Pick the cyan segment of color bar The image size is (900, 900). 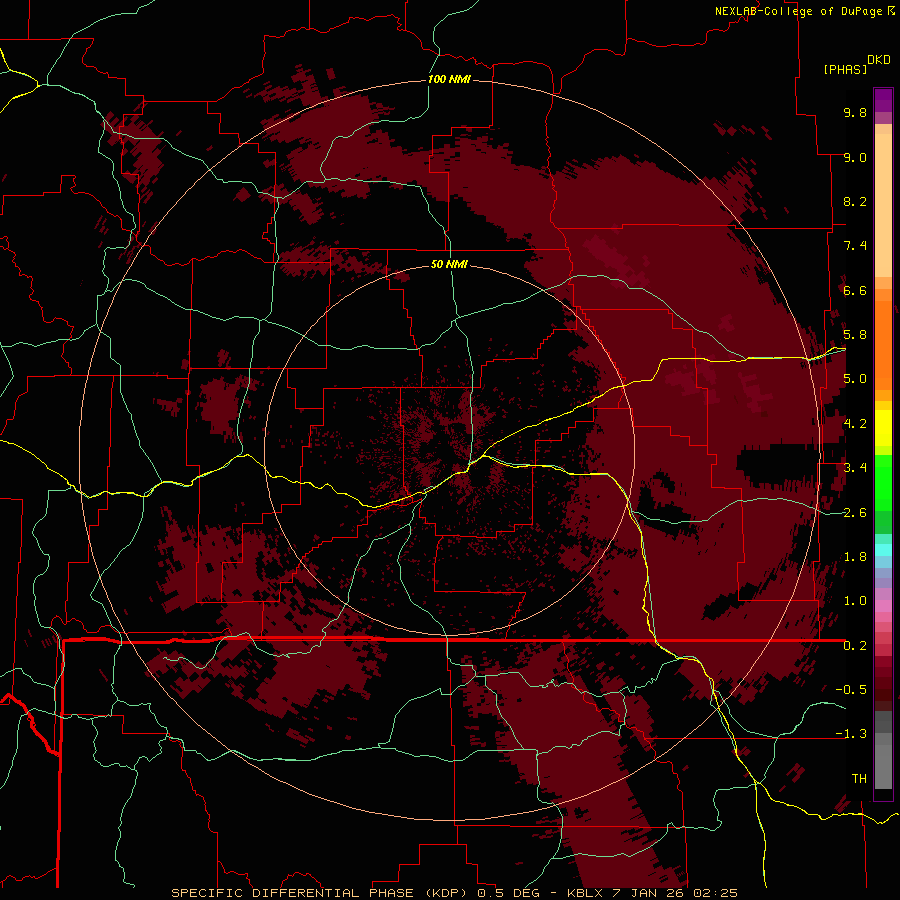[x=883, y=549]
